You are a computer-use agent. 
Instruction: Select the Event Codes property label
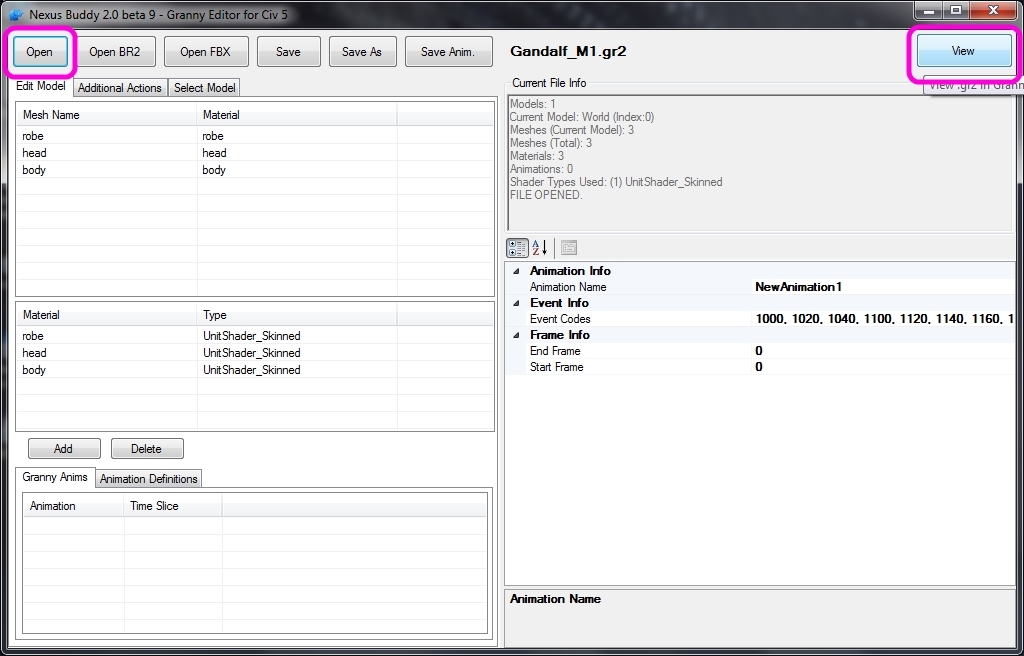click(x=560, y=319)
